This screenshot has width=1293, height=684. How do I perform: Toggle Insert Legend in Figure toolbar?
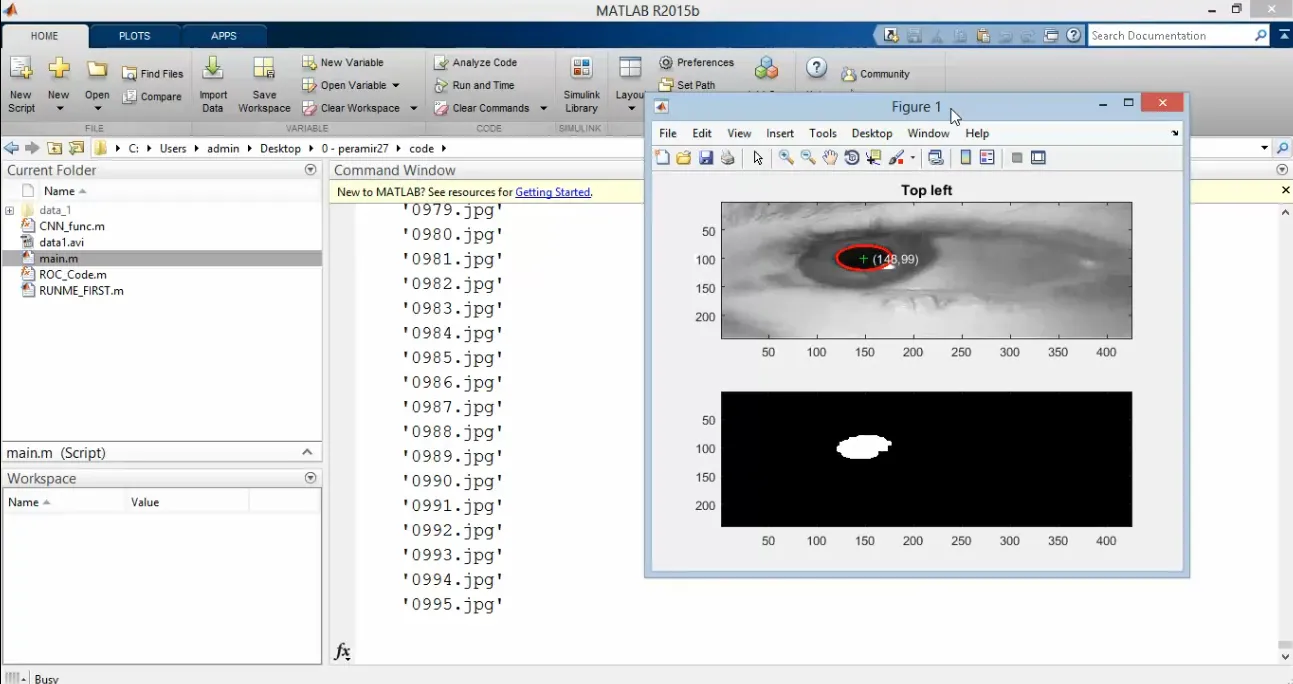(x=987, y=158)
